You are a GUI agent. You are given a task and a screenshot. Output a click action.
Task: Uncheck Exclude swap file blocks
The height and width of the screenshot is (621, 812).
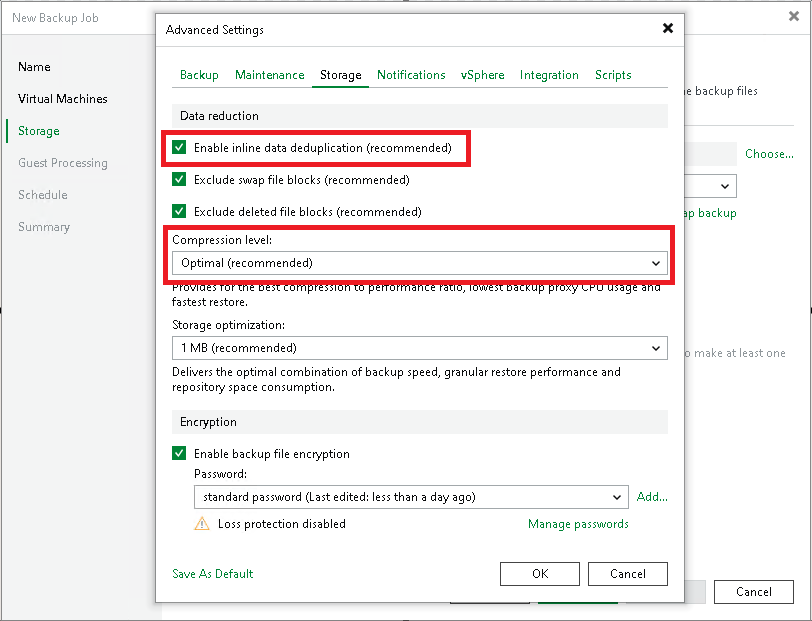point(180,180)
